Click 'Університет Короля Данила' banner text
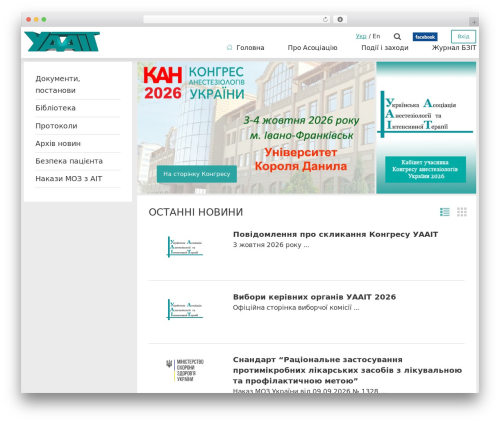Image resolution: width=500 pixels, height=423 pixels. pyautogui.click(x=301, y=159)
